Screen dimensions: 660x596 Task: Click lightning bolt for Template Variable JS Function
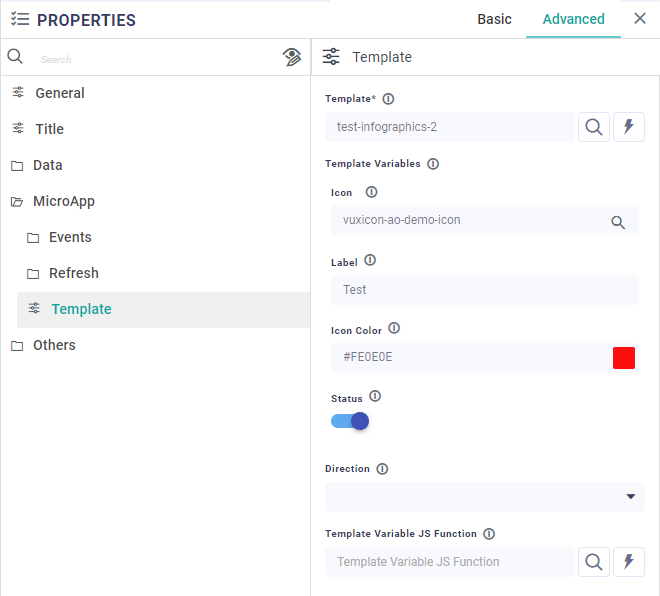click(629, 562)
